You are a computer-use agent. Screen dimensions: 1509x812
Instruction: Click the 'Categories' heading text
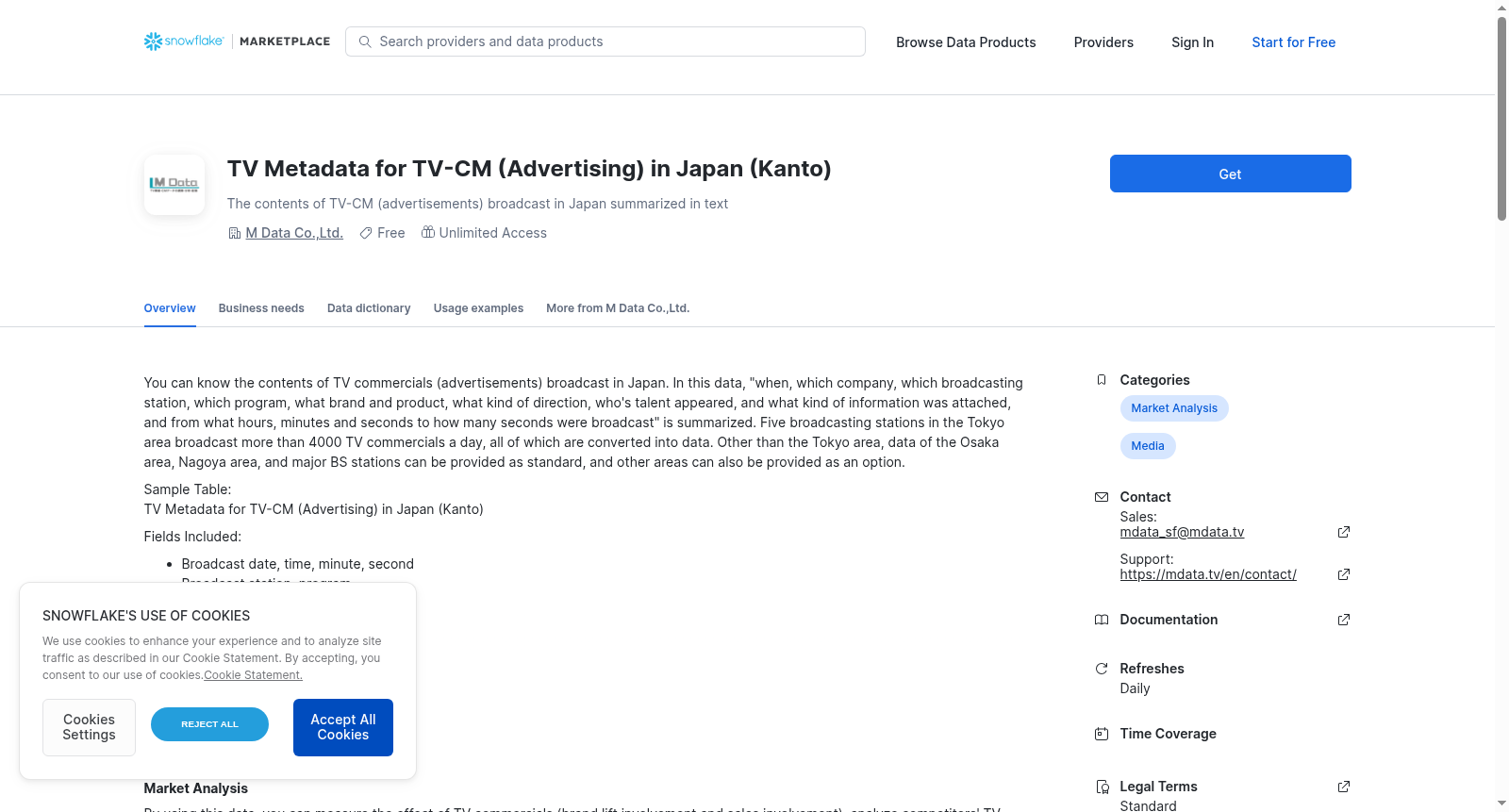[x=1154, y=380]
